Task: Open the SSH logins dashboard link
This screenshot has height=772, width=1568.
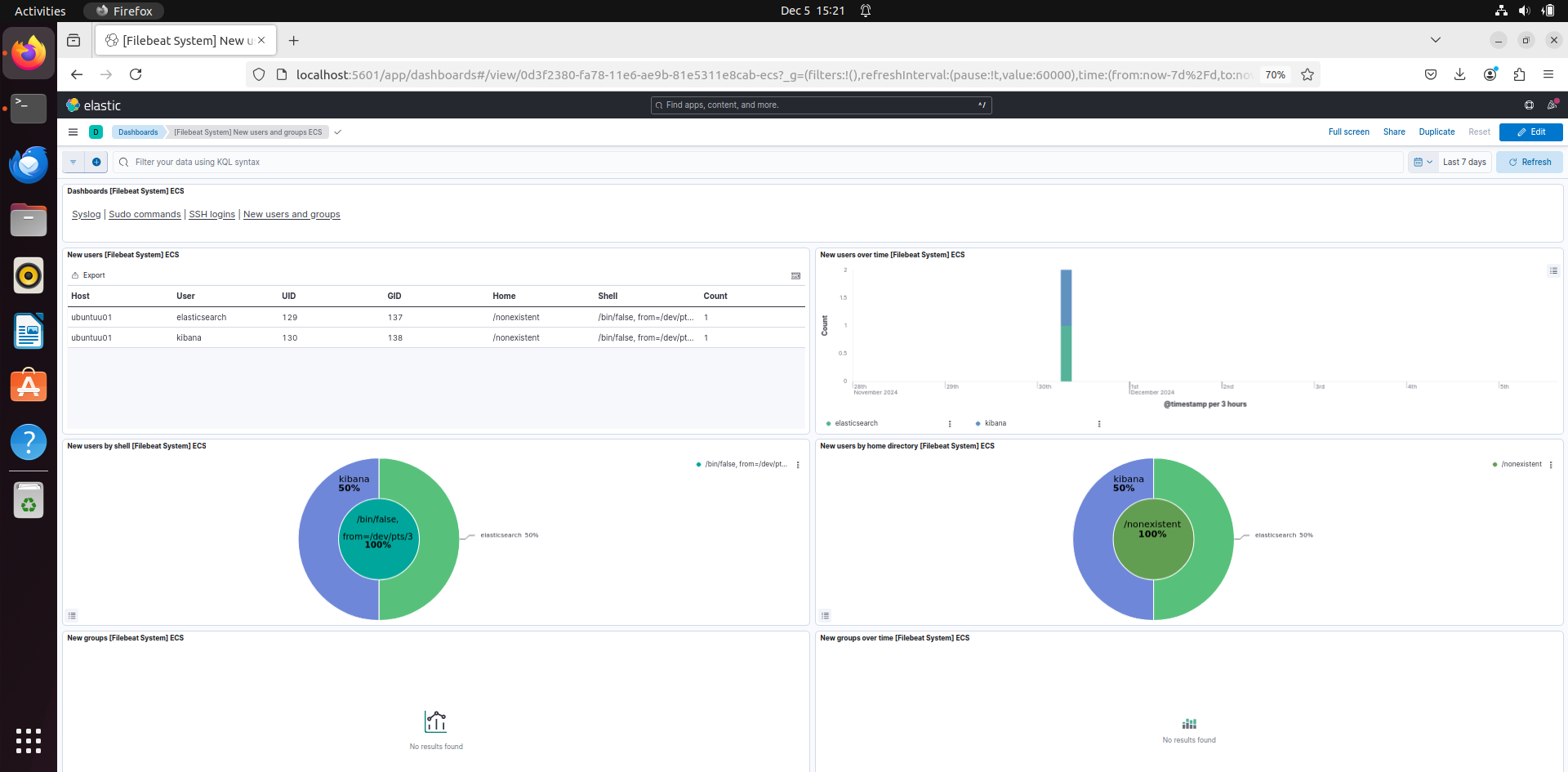Action: coord(212,214)
